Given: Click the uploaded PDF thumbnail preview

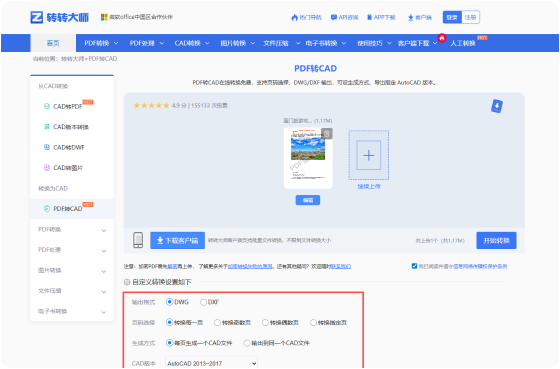Looking at the screenshot, I should [308, 158].
